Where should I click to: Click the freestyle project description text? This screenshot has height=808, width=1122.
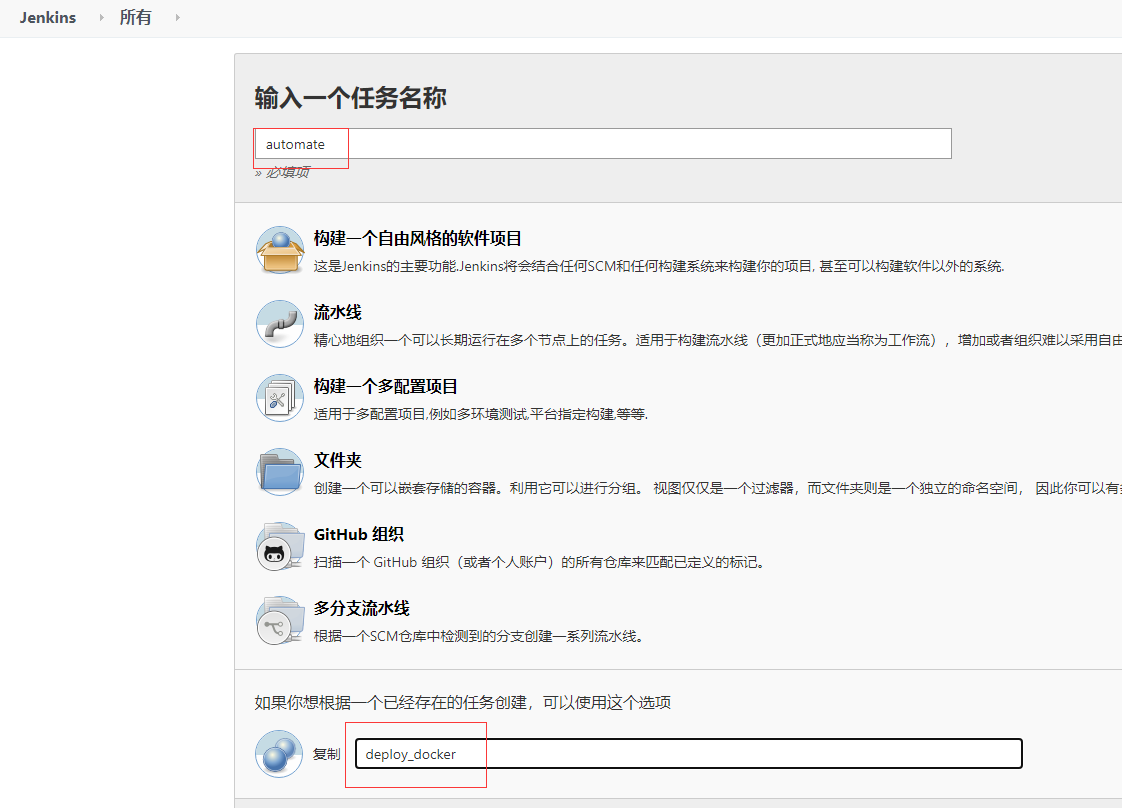(659, 266)
